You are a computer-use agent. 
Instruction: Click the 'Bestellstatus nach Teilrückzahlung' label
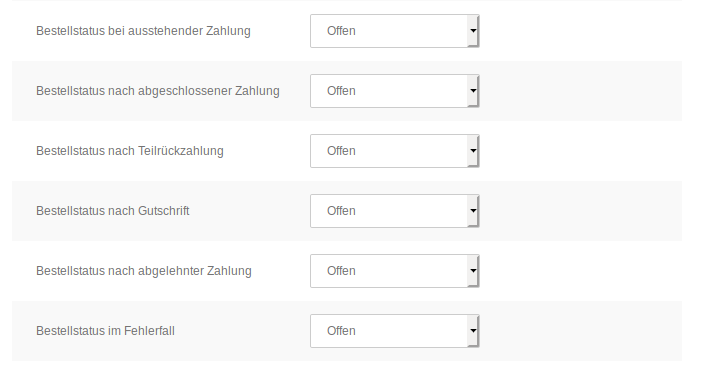(x=130, y=151)
